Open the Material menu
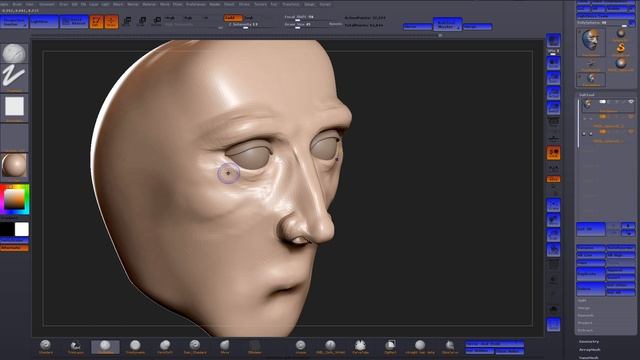This screenshot has height=360, width=640. click(149, 4)
